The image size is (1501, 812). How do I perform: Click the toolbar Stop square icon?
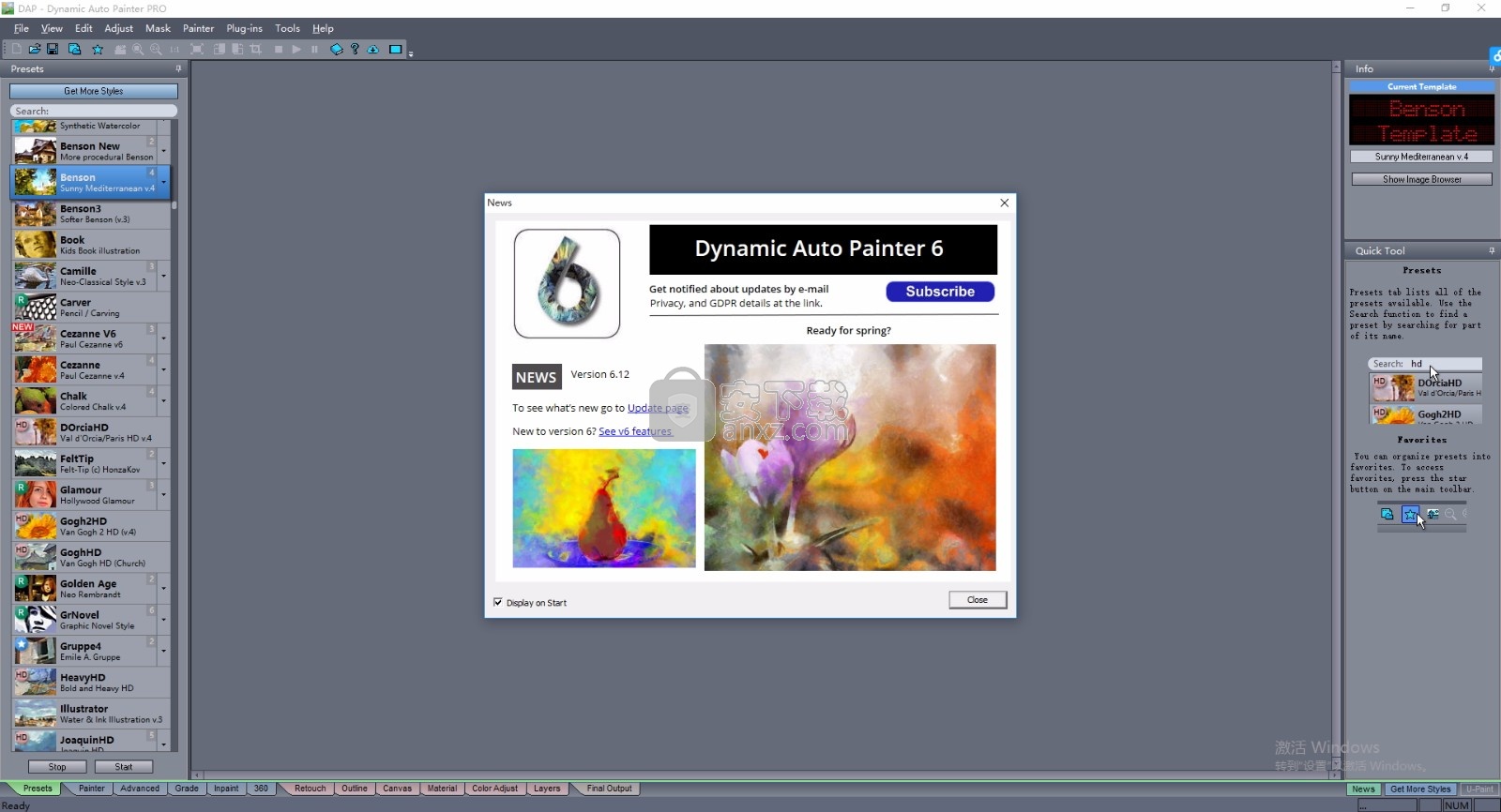[279, 49]
